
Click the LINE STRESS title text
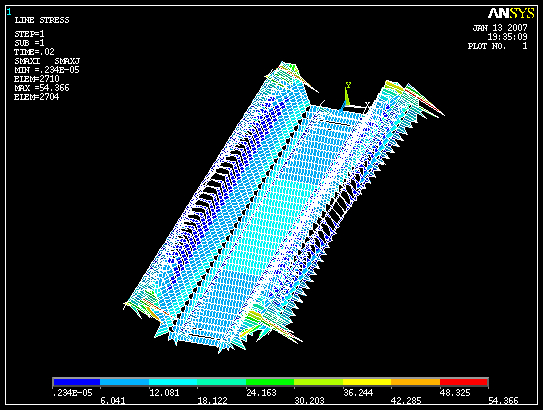(x=42, y=20)
